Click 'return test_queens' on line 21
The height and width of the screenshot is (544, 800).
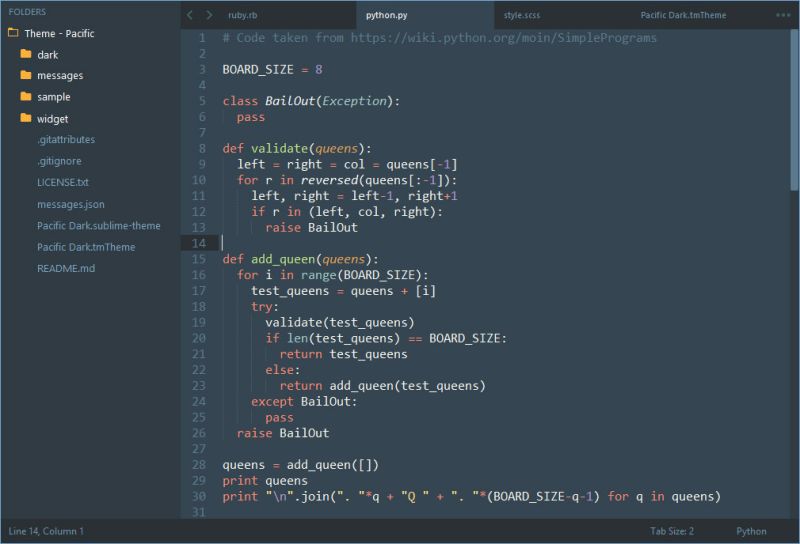[x=343, y=354]
